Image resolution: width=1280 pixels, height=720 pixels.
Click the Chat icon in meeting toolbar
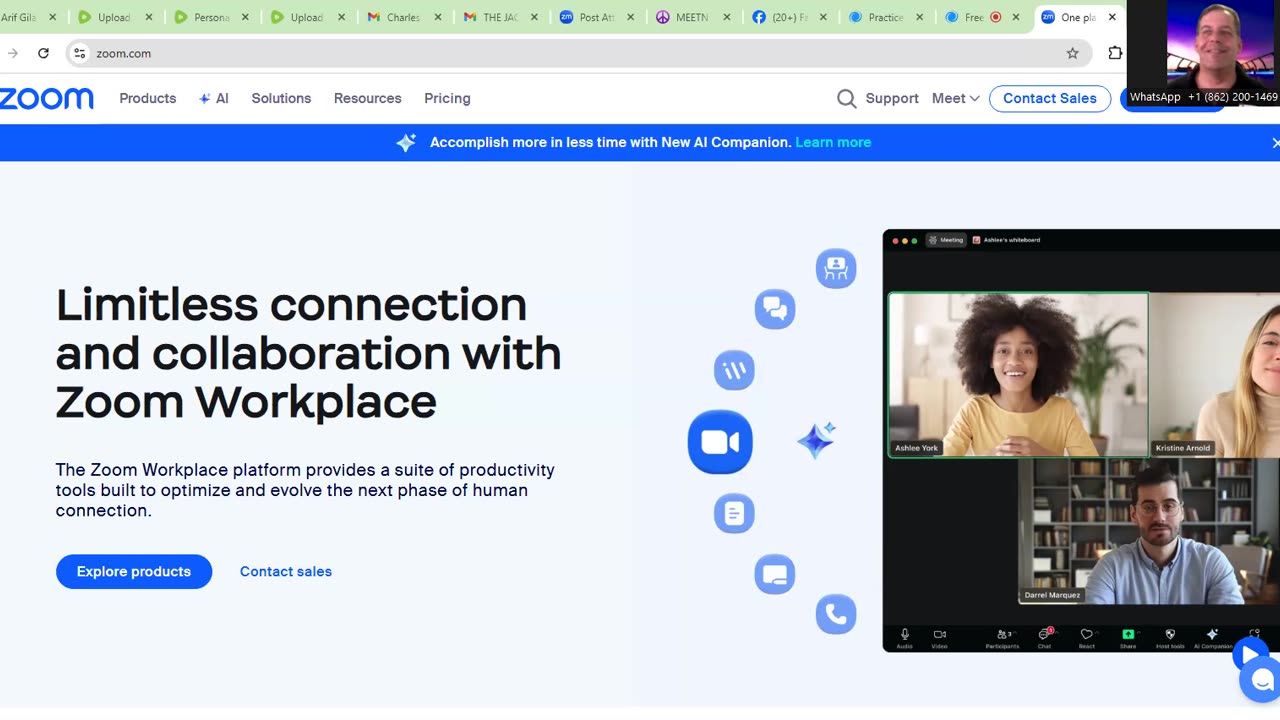1045,637
